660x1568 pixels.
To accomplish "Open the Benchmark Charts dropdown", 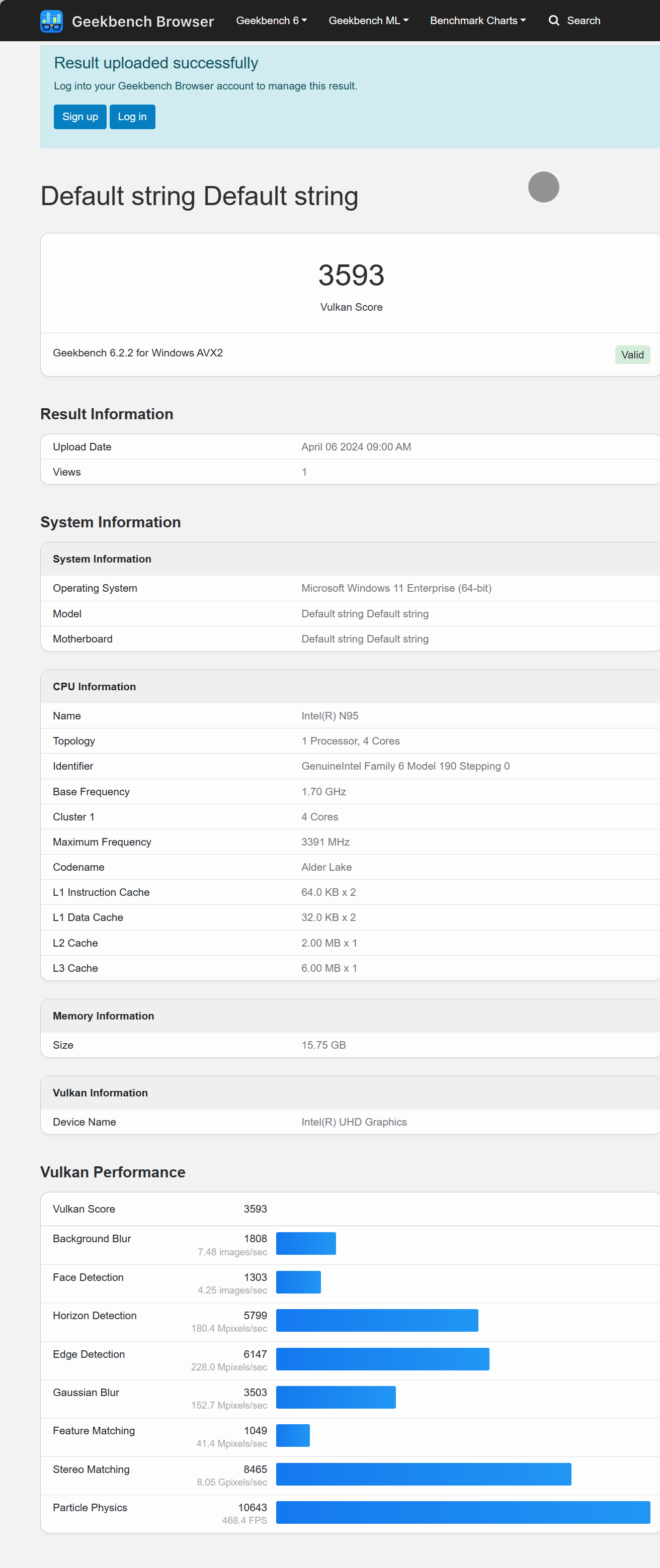I will click(x=477, y=21).
